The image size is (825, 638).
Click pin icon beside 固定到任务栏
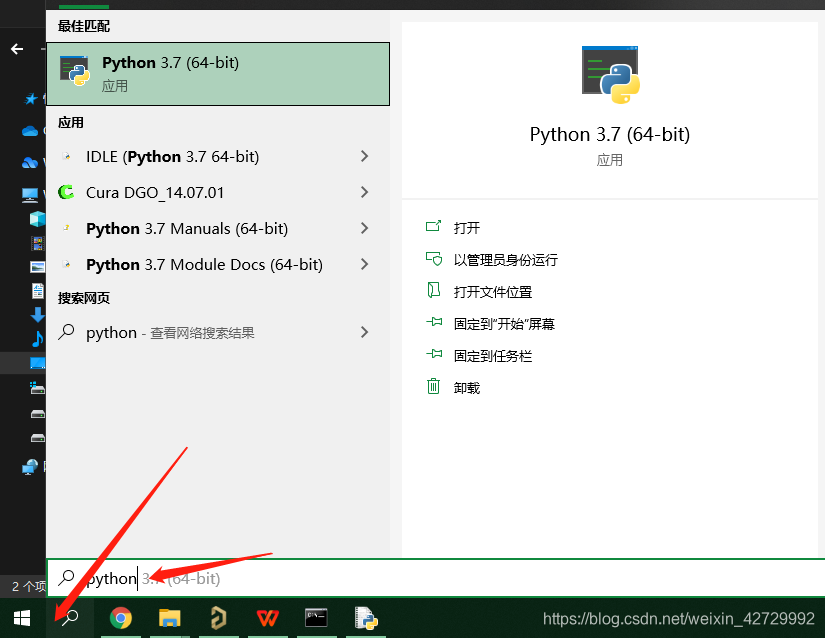click(x=434, y=353)
